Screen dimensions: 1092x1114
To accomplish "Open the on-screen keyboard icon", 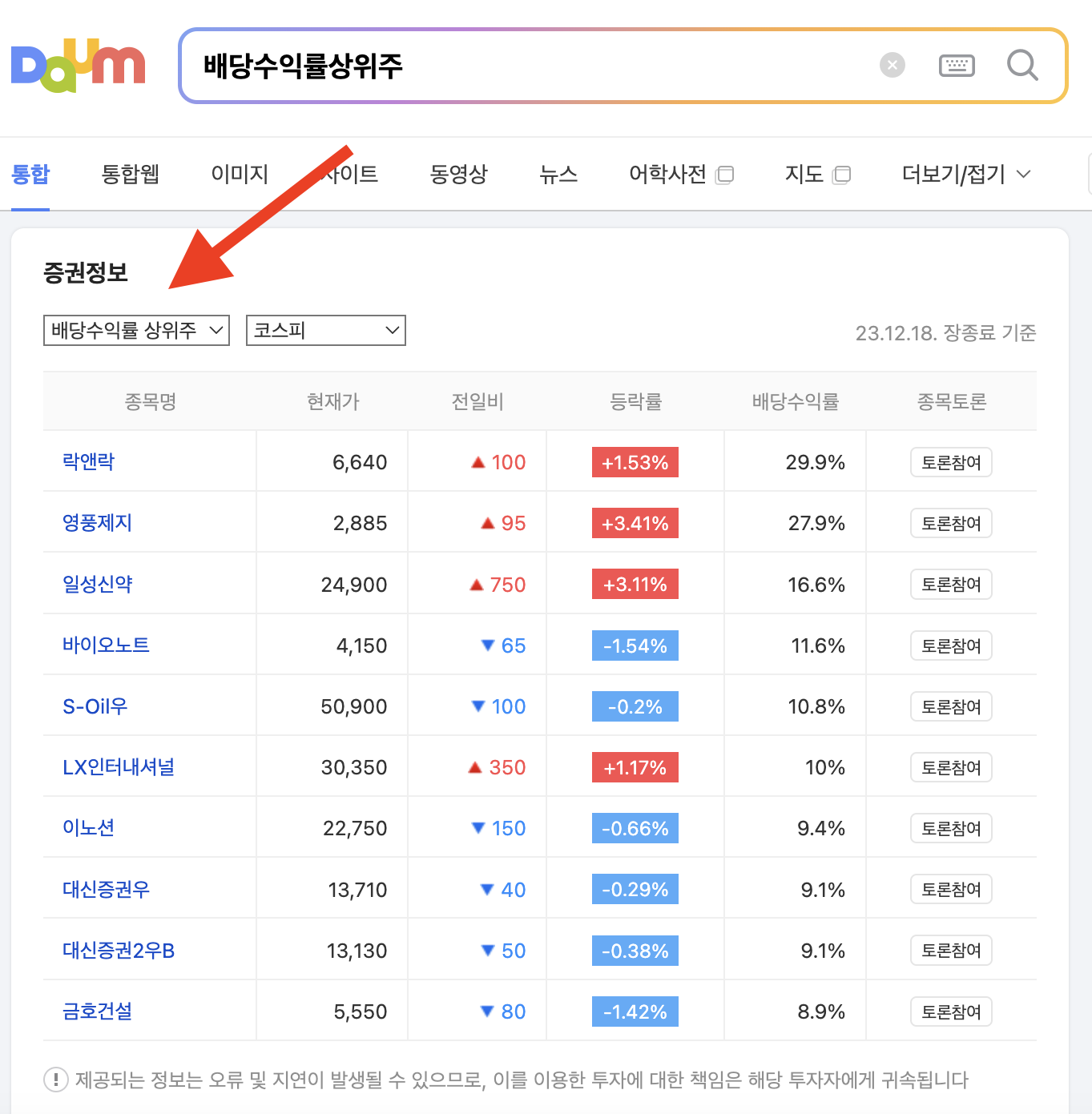I will pyautogui.click(x=957, y=66).
